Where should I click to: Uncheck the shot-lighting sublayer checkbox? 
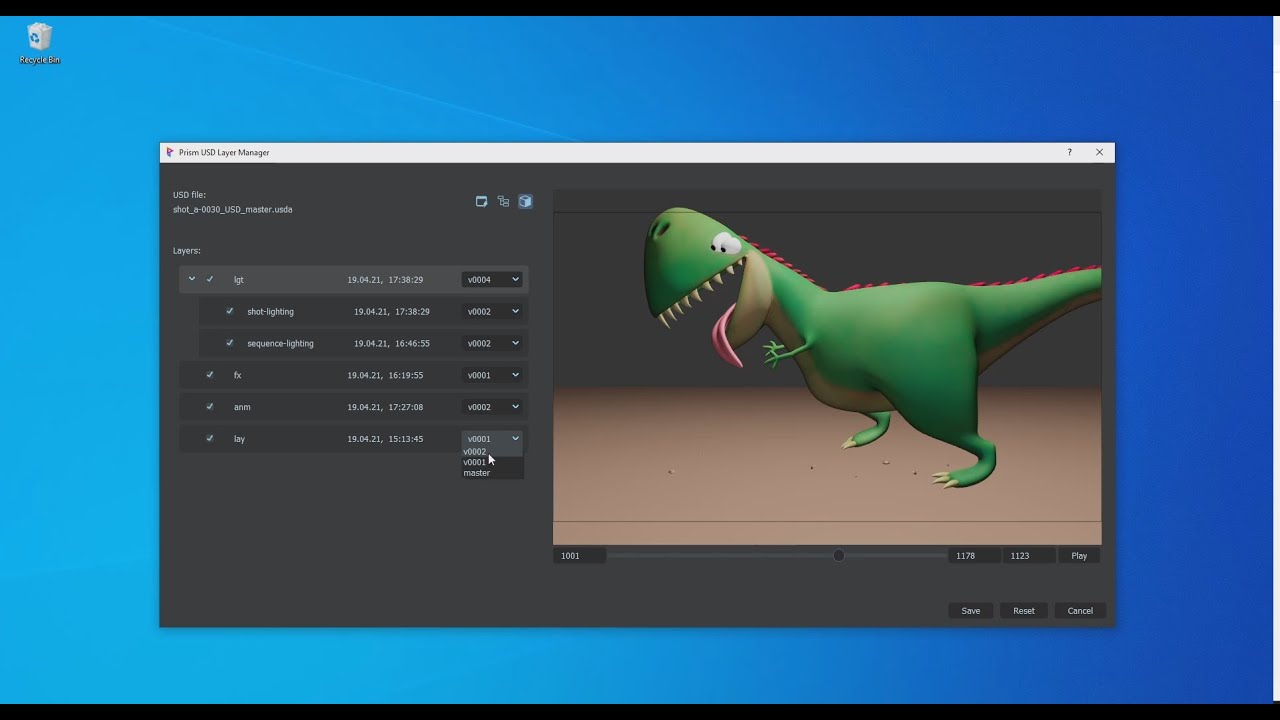pyautogui.click(x=230, y=311)
